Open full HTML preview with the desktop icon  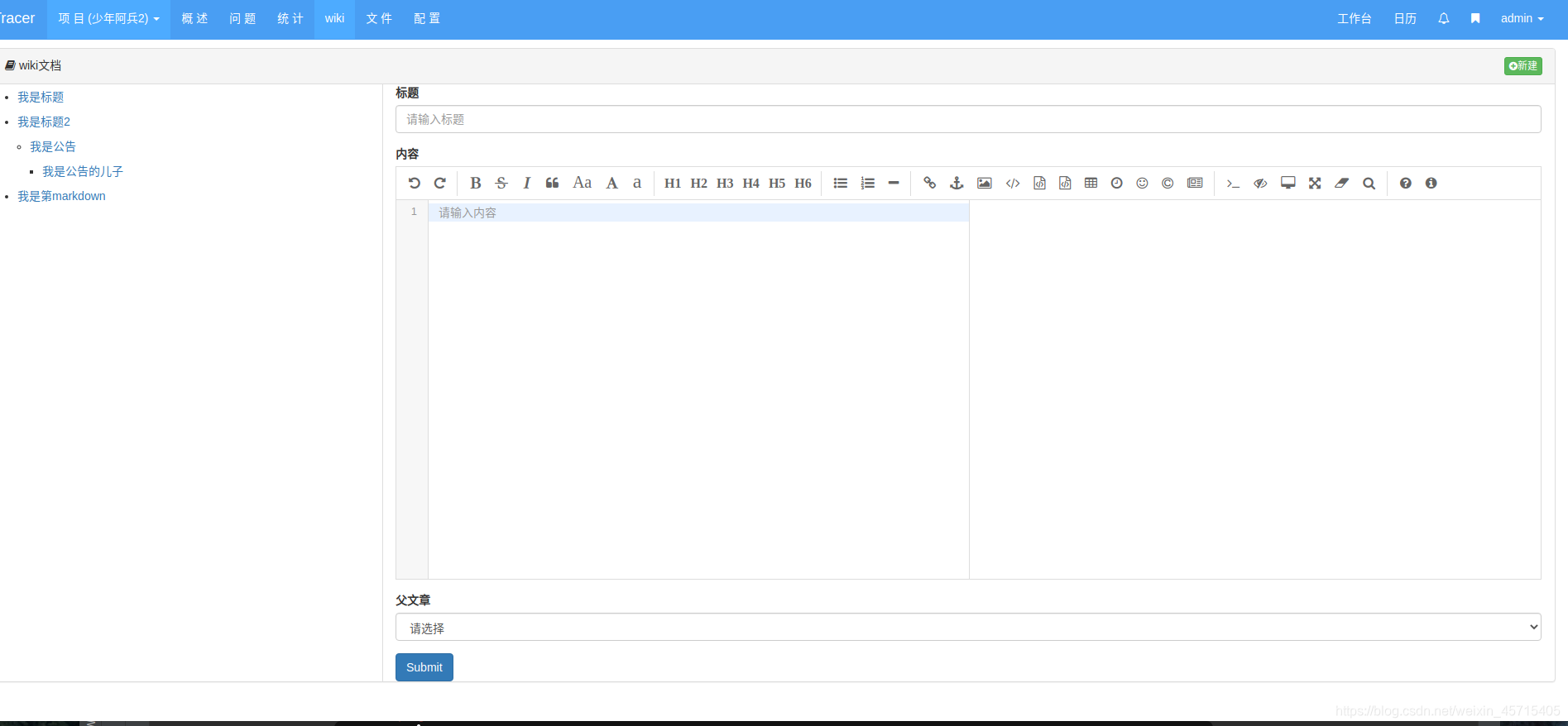(x=1288, y=184)
